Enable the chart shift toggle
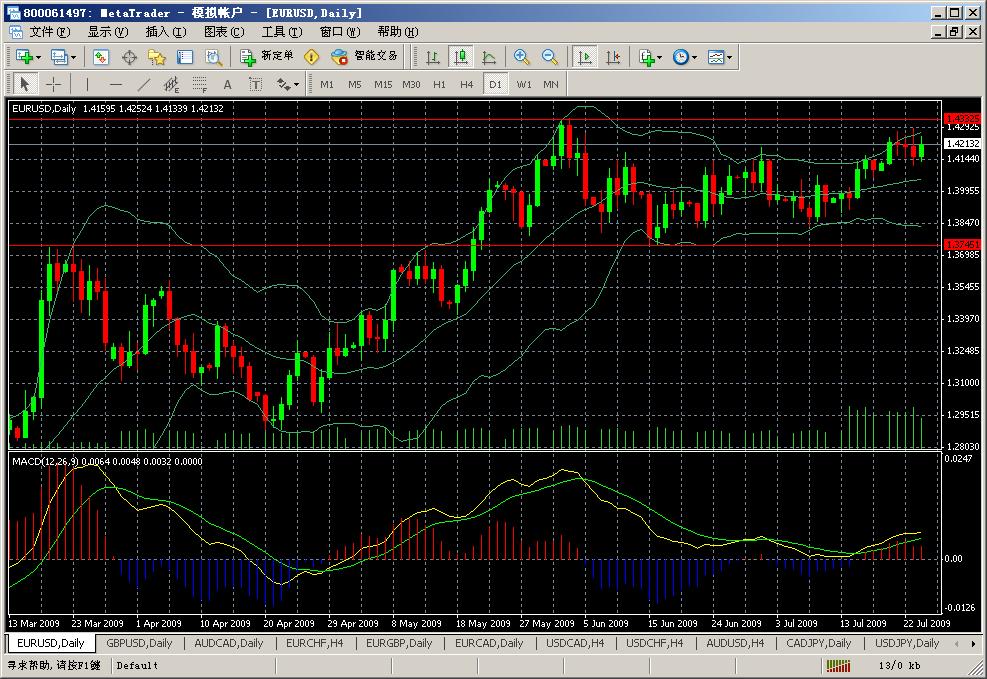Screen dimensions: 987x679 point(613,57)
